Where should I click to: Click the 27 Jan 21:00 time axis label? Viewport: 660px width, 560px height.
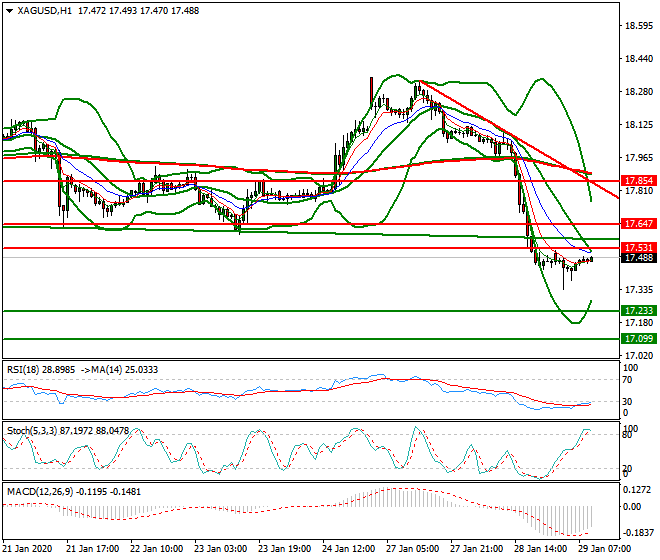pos(476,549)
